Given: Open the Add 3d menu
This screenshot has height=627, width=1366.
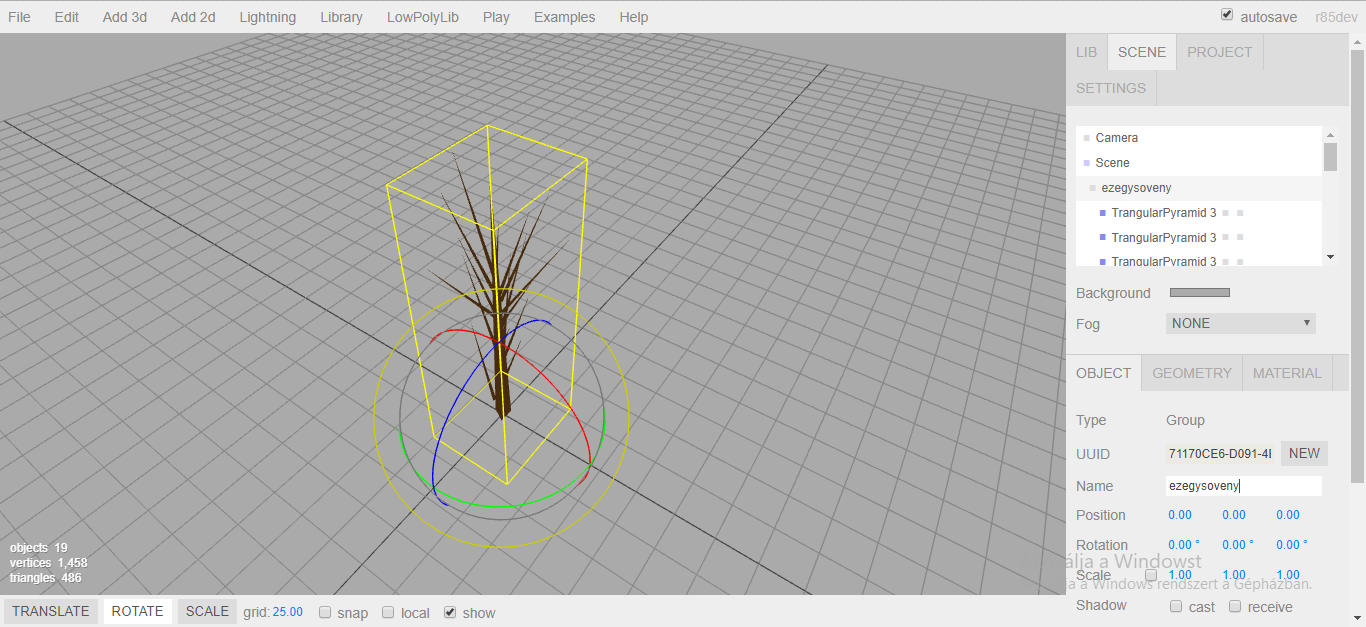Looking at the screenshot, I should point(125,17).
